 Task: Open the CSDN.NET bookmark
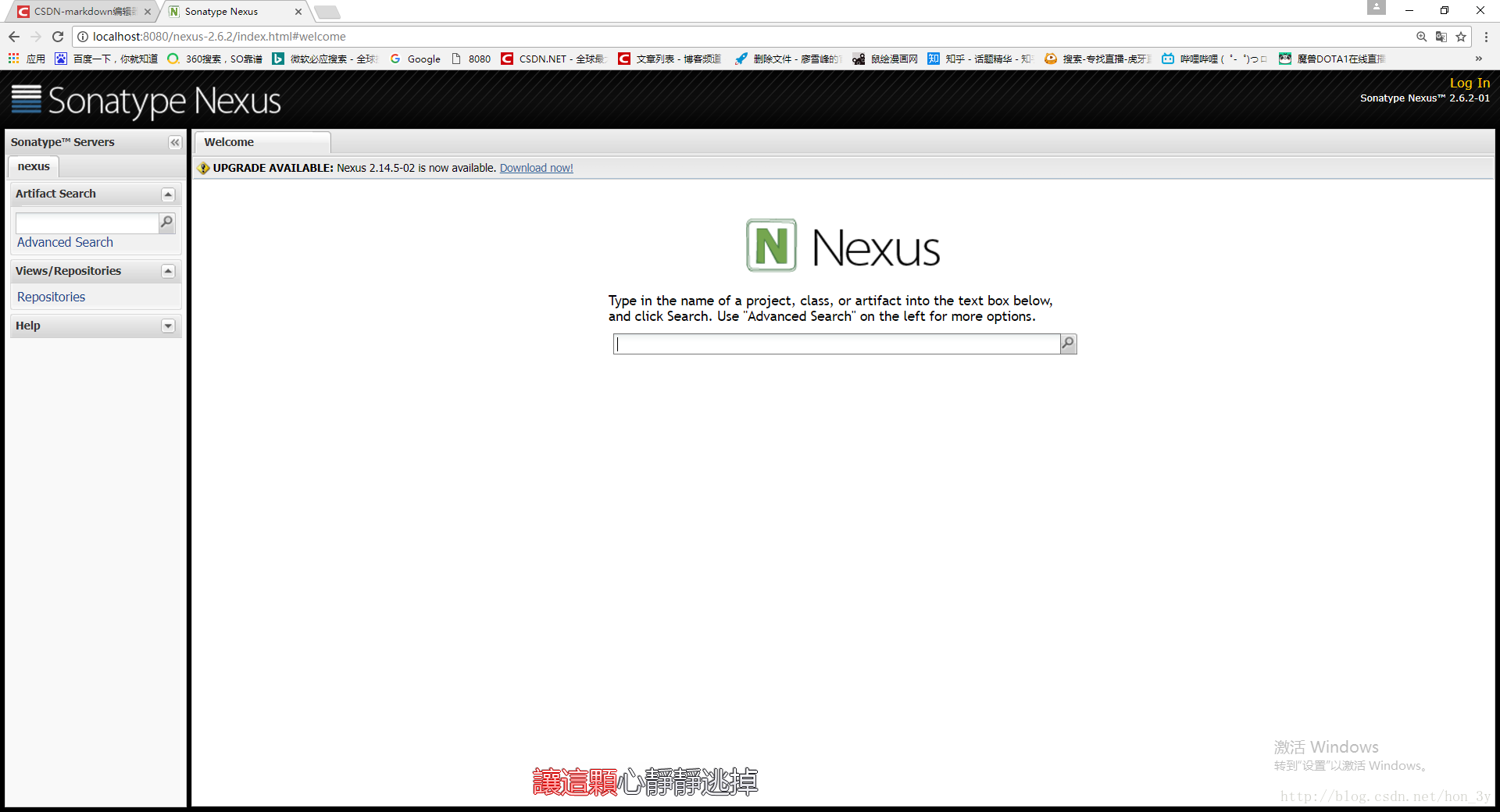553,59
